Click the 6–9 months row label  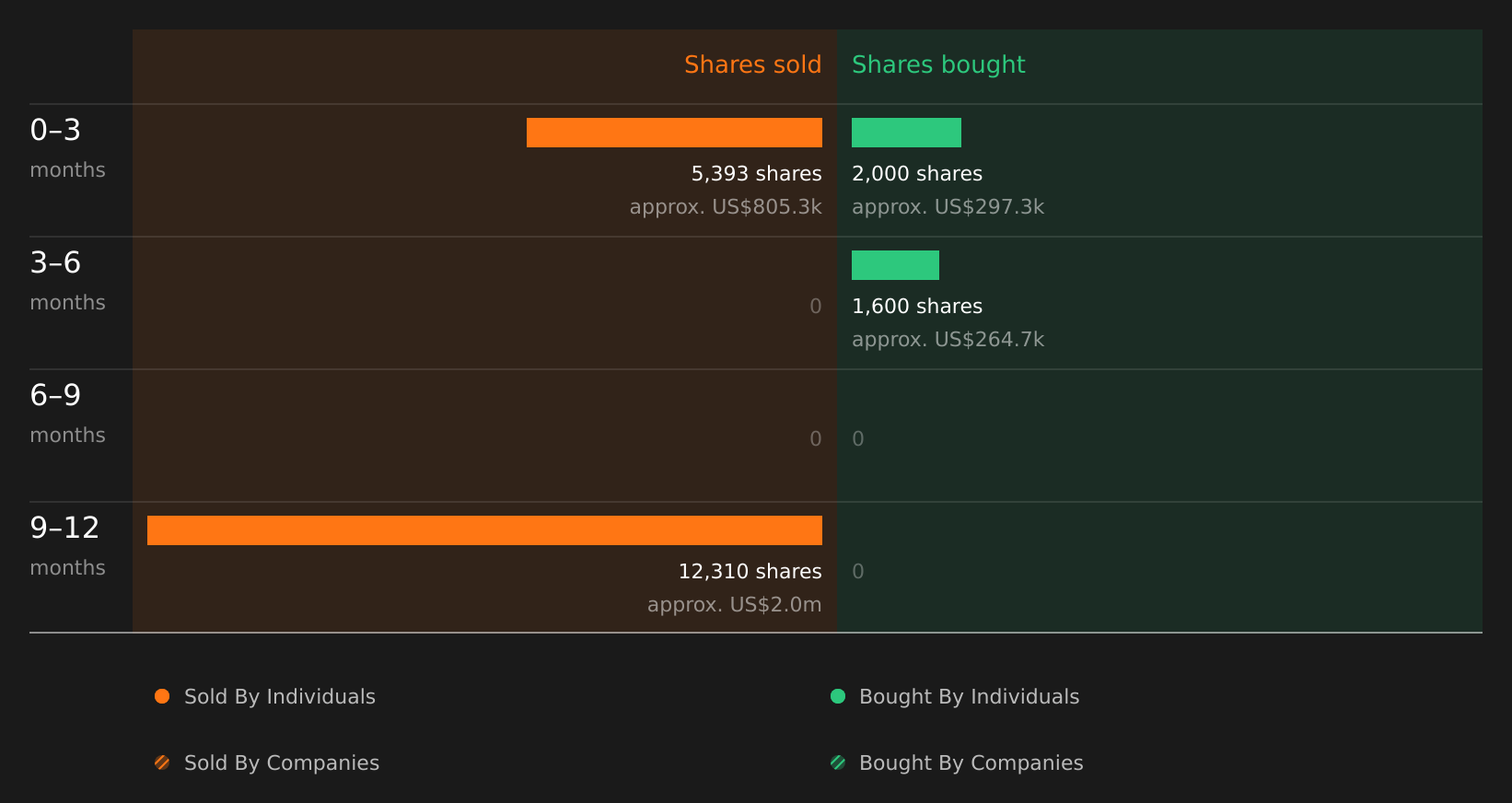(x=67, y=413)
